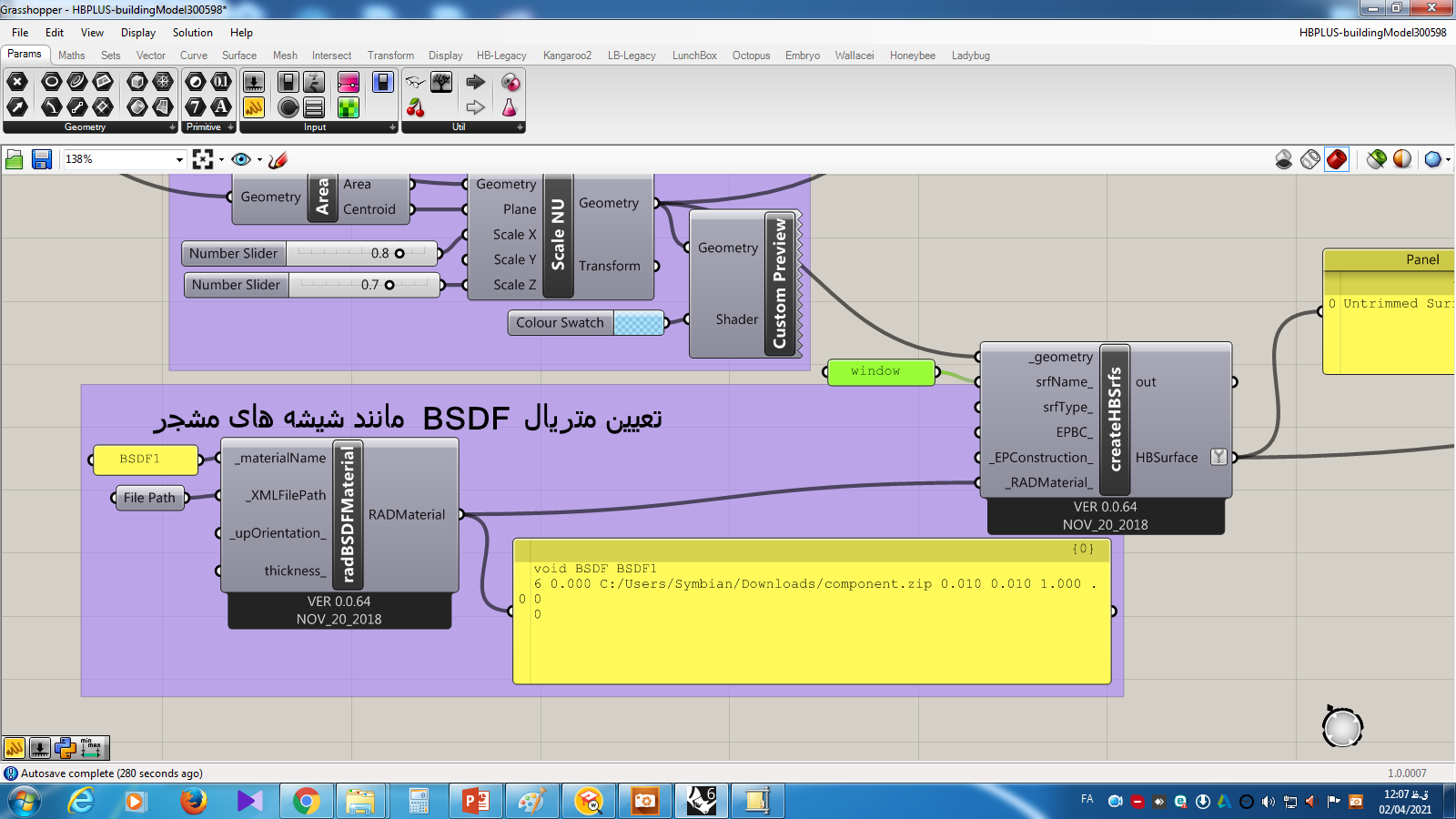Disable preview with No Preview button

pyautogui.click(x=1284, y=159)
